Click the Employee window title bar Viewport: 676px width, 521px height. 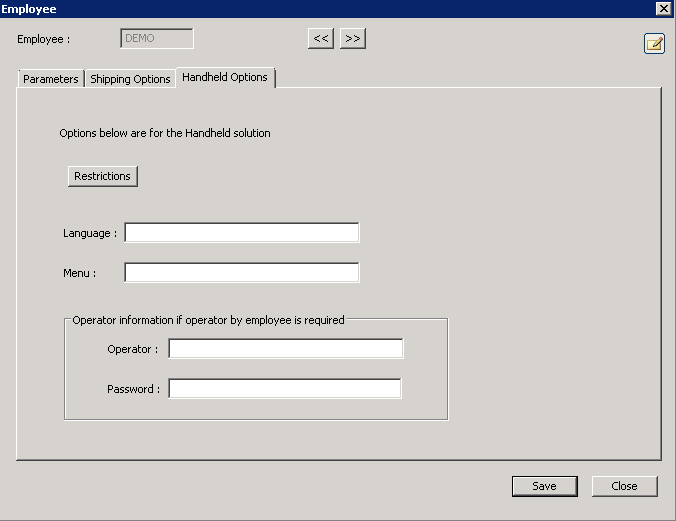[300, 8]
